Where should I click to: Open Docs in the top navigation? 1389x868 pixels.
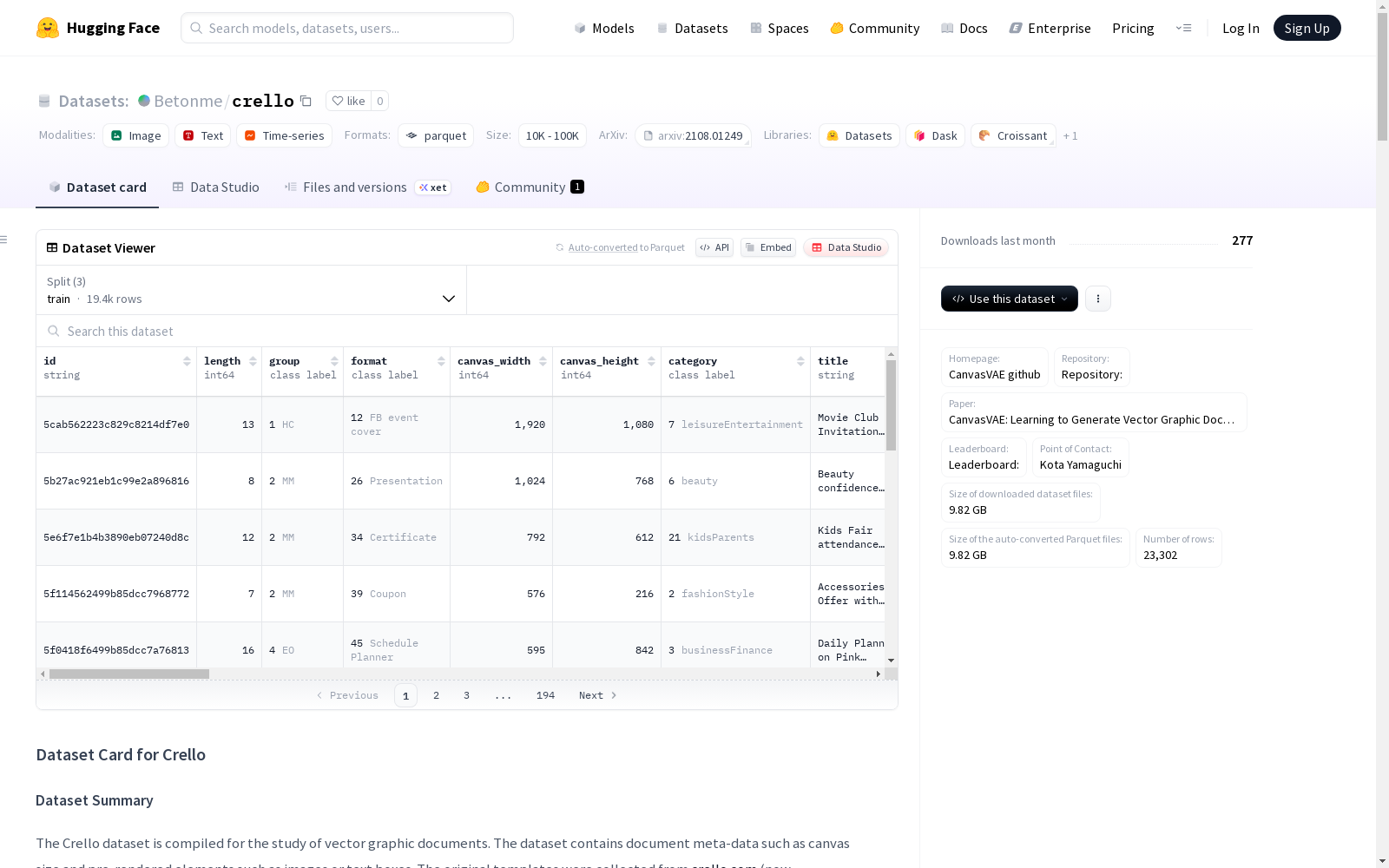[964, 28]
